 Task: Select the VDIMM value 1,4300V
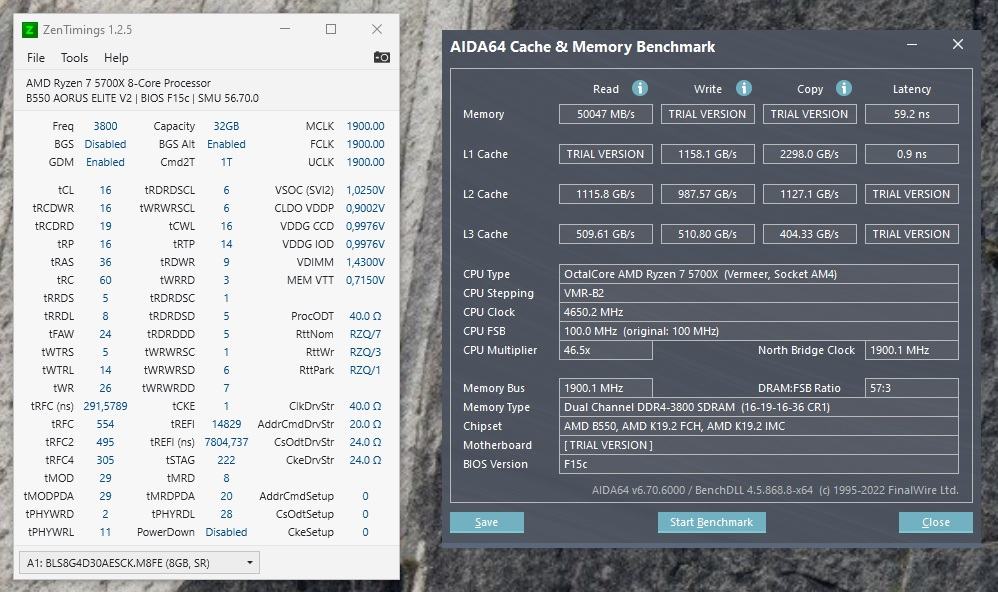point(365,262)
